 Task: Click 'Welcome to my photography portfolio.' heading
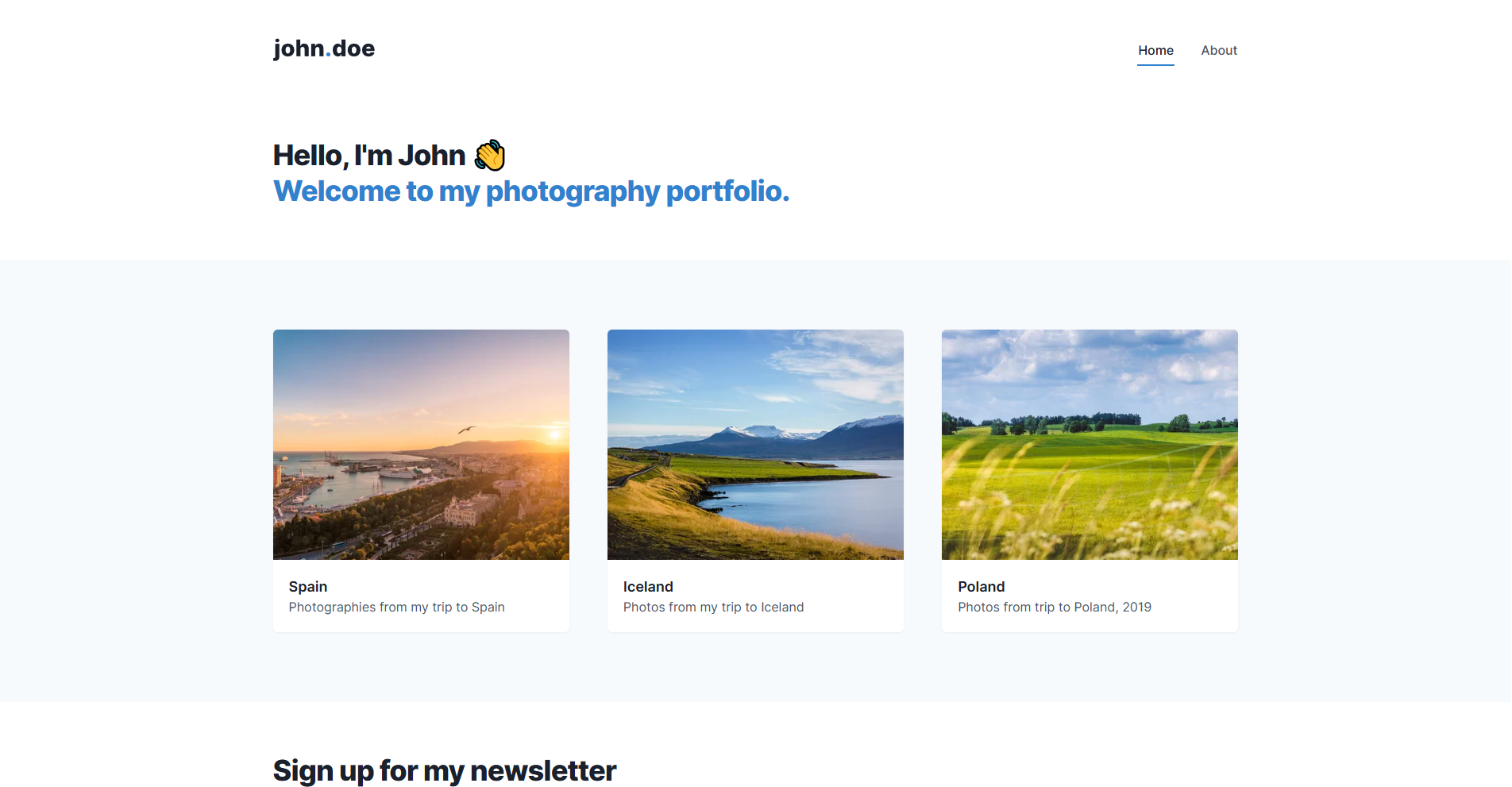click(531, 191)
